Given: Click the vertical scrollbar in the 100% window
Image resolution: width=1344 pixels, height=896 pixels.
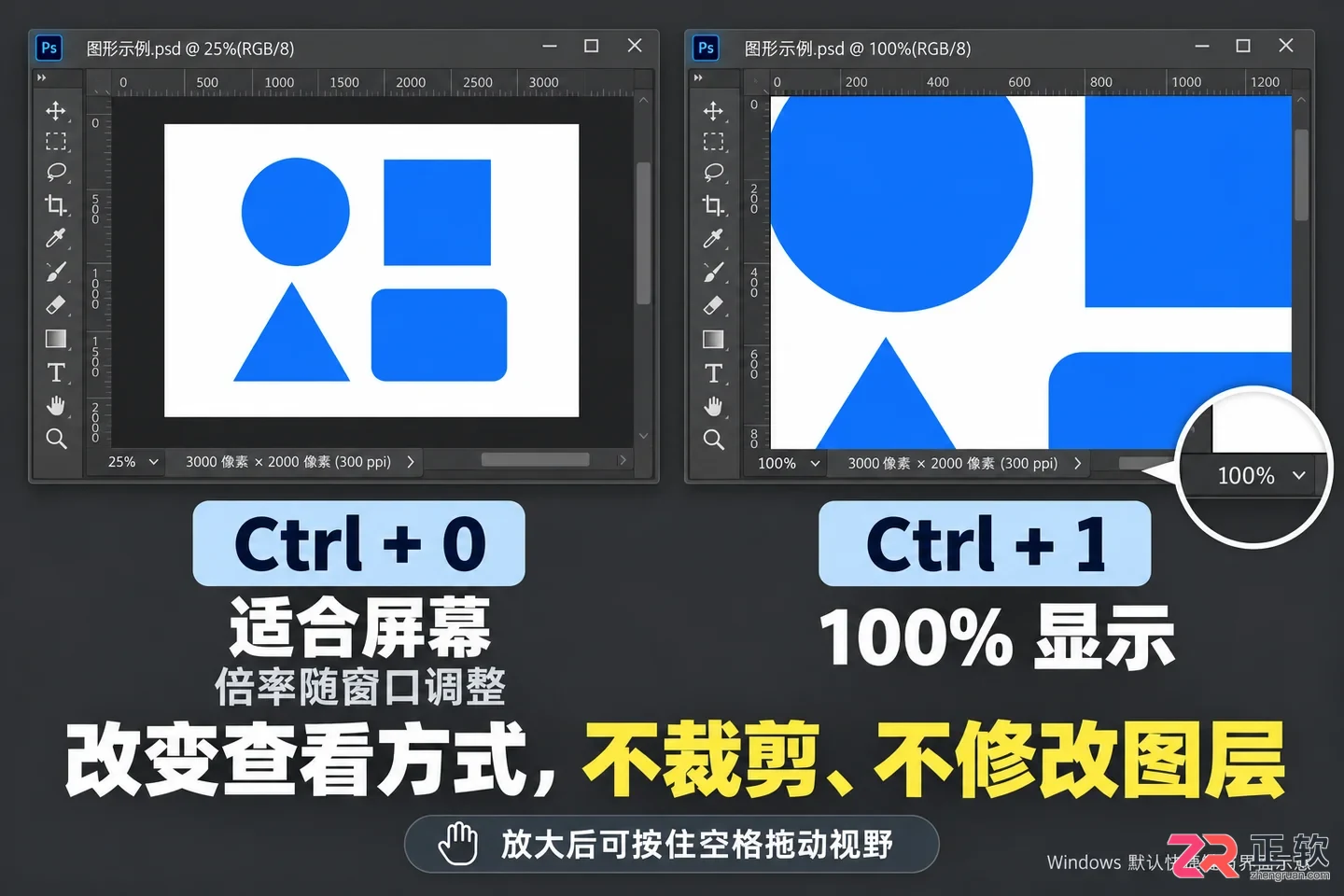Looking at the screenshot, I should point(1301,175).
